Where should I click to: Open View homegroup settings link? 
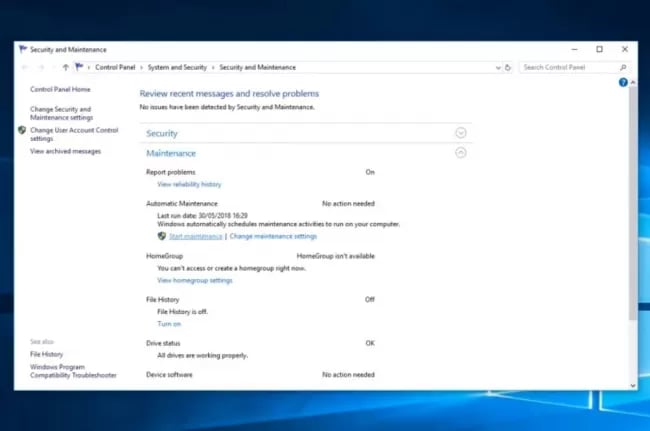(x=195, y=280)
